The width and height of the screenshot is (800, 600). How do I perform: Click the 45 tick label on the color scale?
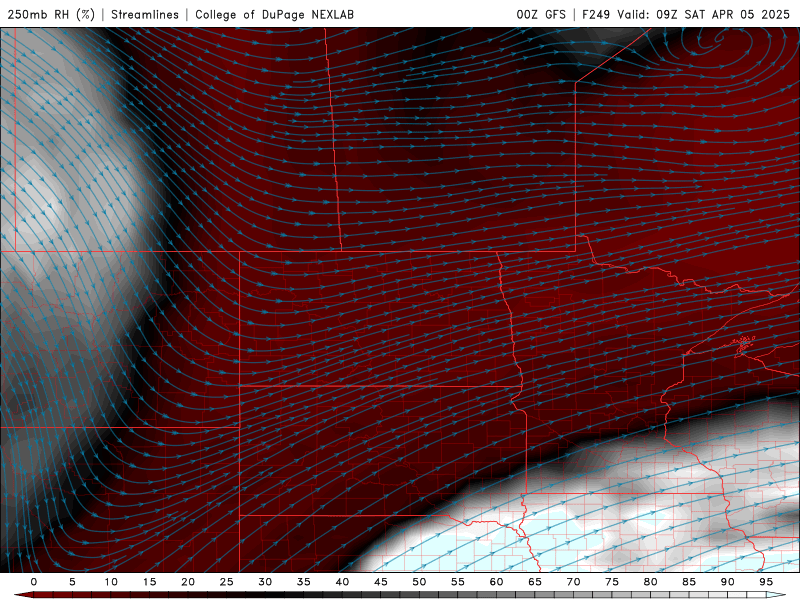click(381, 582)
